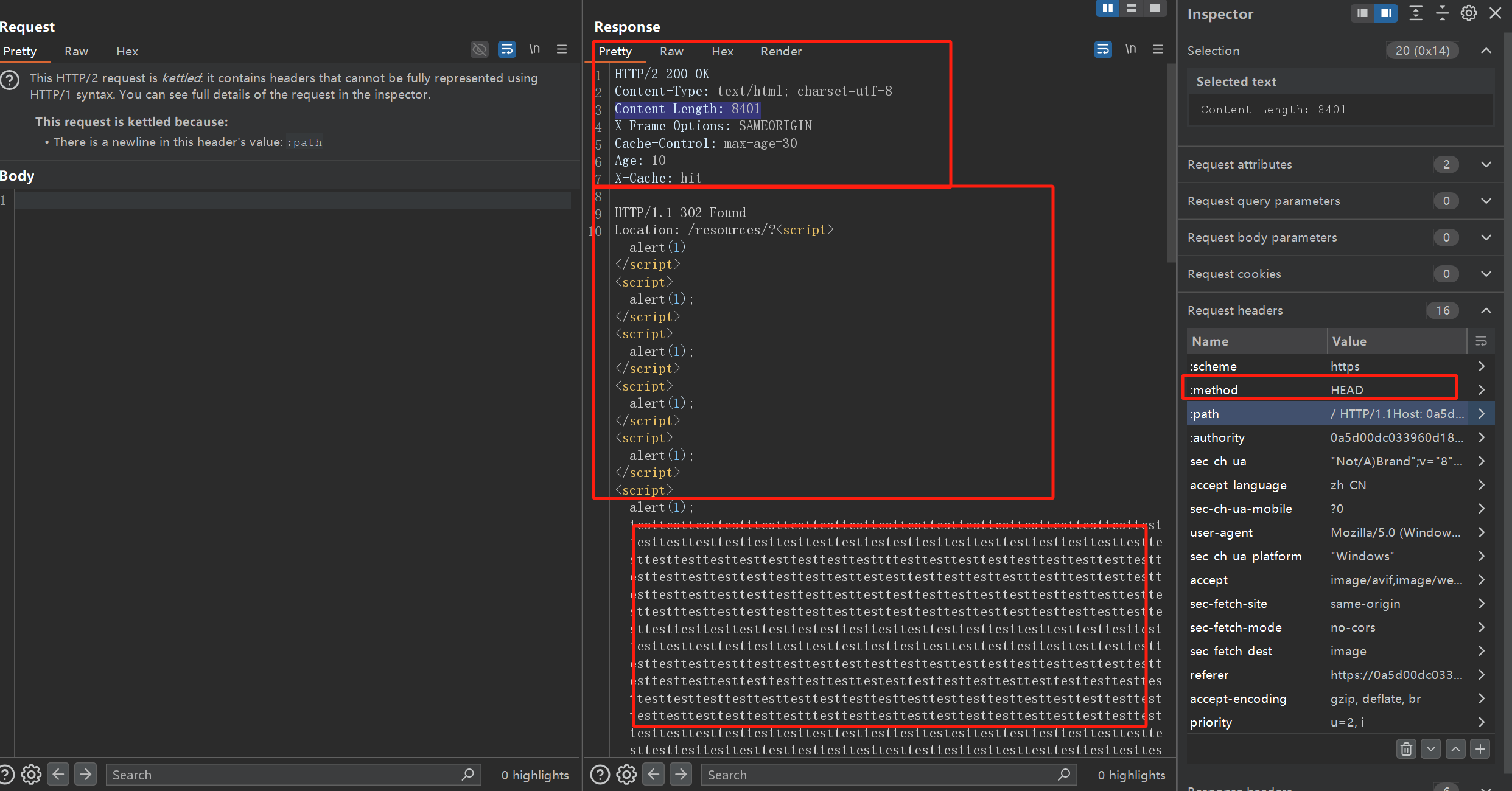The image size is (1512, 791).
Task: Switch to side-by-side layout view
Action: 1107,8
